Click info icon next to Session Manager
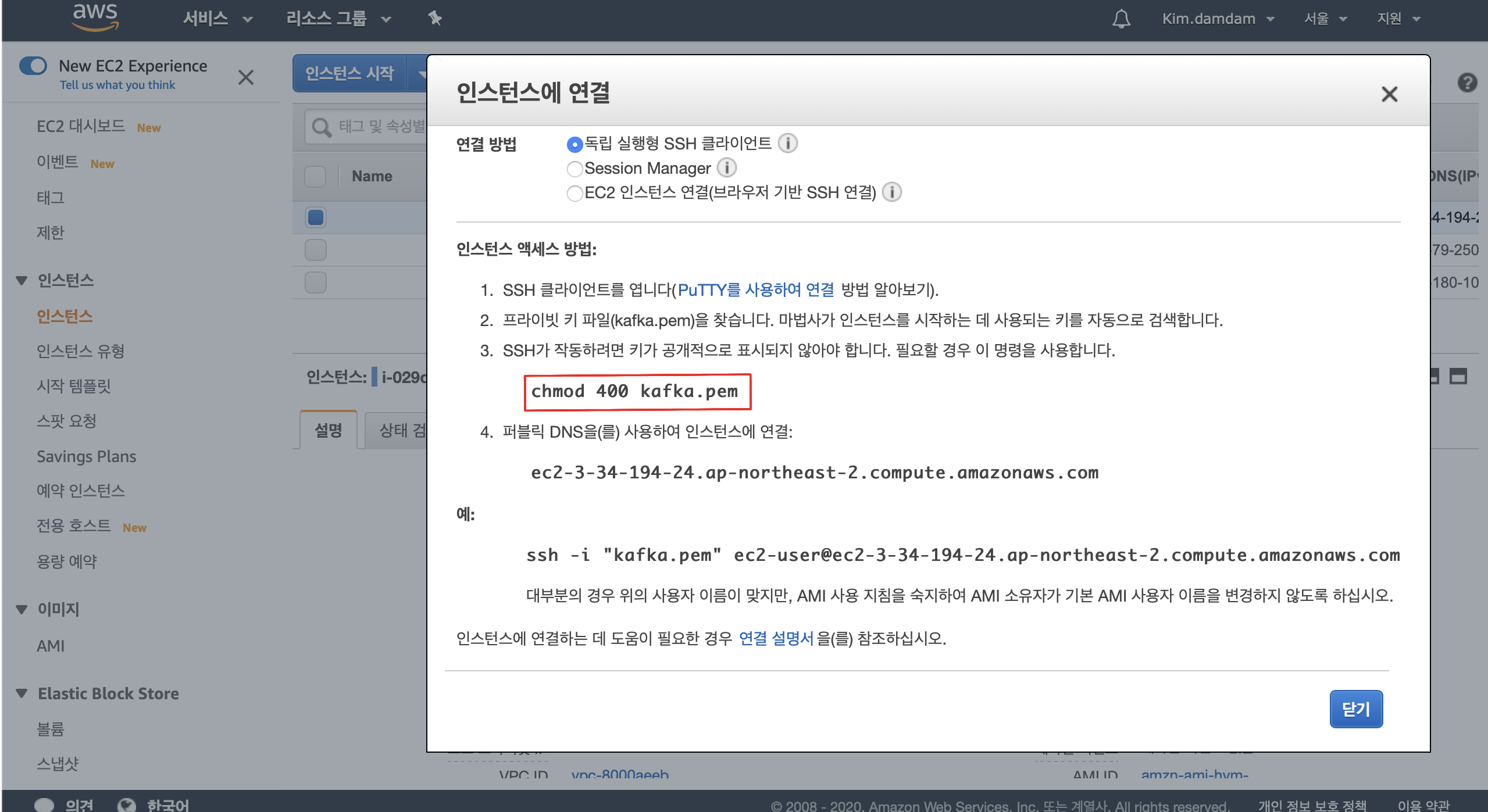Image resolution: width=1488 pixels, height=812 pixels. coord(727,168)
